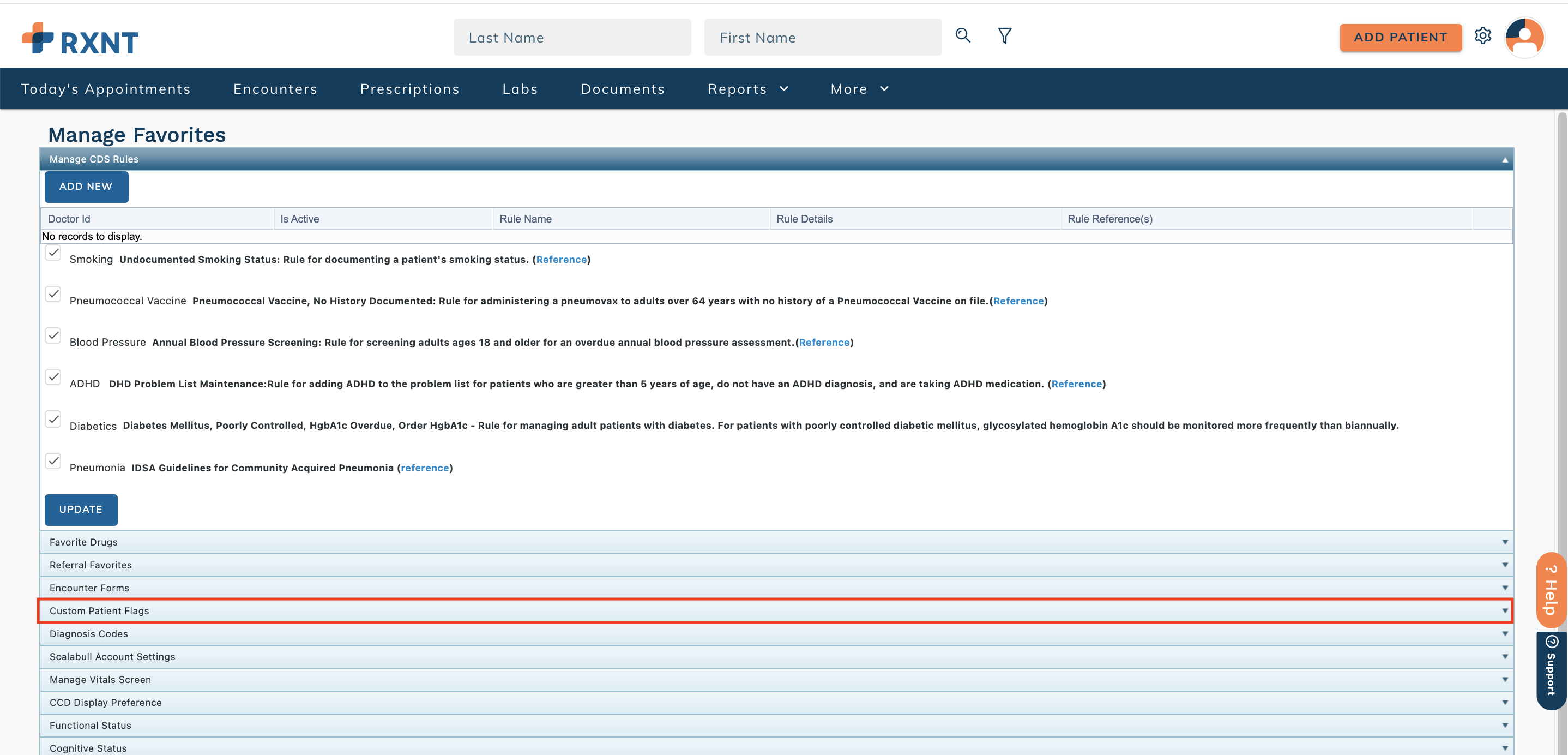This screenshot has height=755, width=1568.
Task: Open the Support side tab
Action: tap(1551, 670)
